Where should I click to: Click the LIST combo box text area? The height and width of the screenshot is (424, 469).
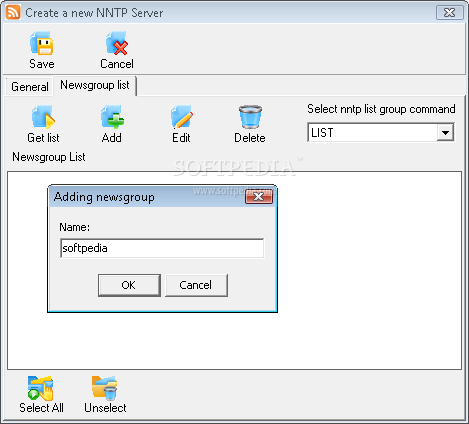click(x=372, y=133)
